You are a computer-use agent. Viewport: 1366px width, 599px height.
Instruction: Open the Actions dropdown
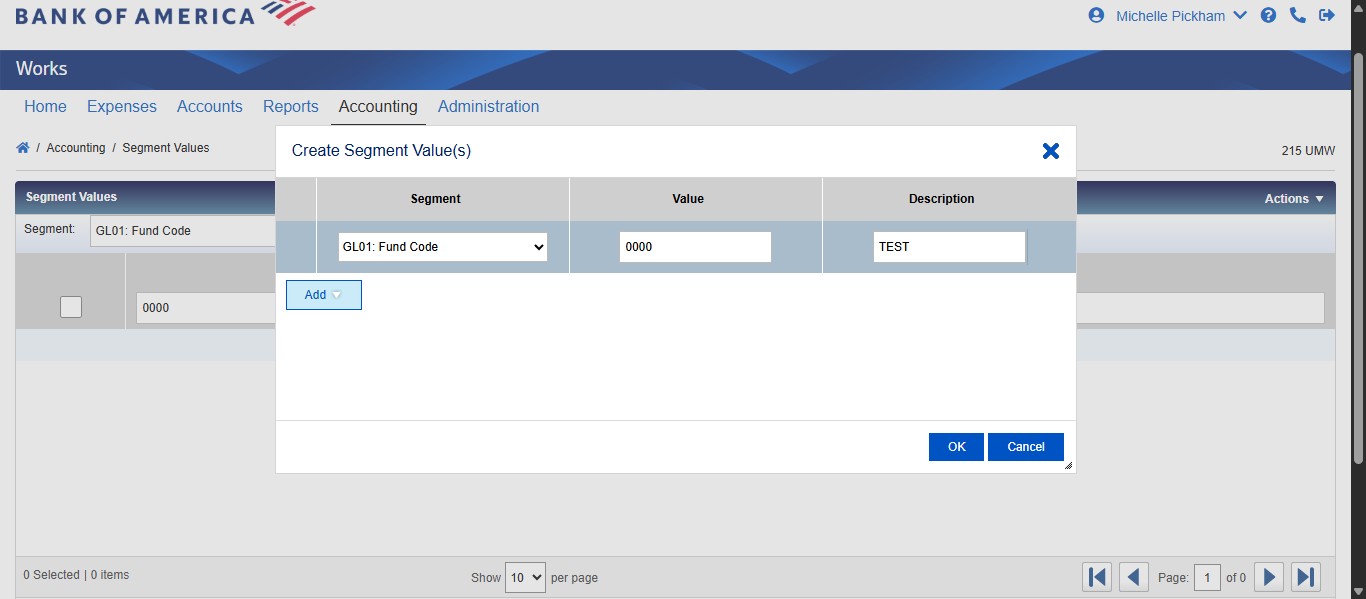1293,197
